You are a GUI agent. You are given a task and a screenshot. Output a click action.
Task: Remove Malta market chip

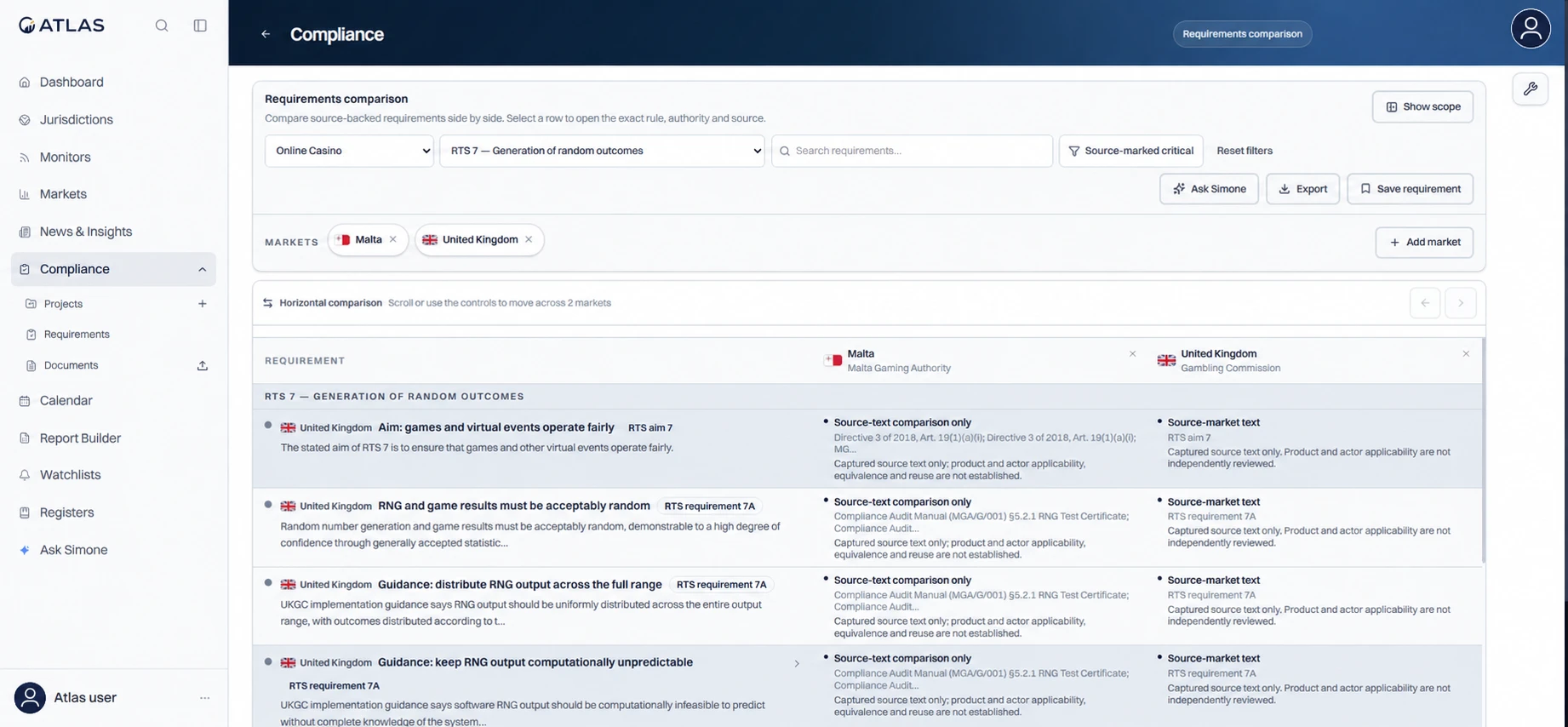tap(393, 239)
